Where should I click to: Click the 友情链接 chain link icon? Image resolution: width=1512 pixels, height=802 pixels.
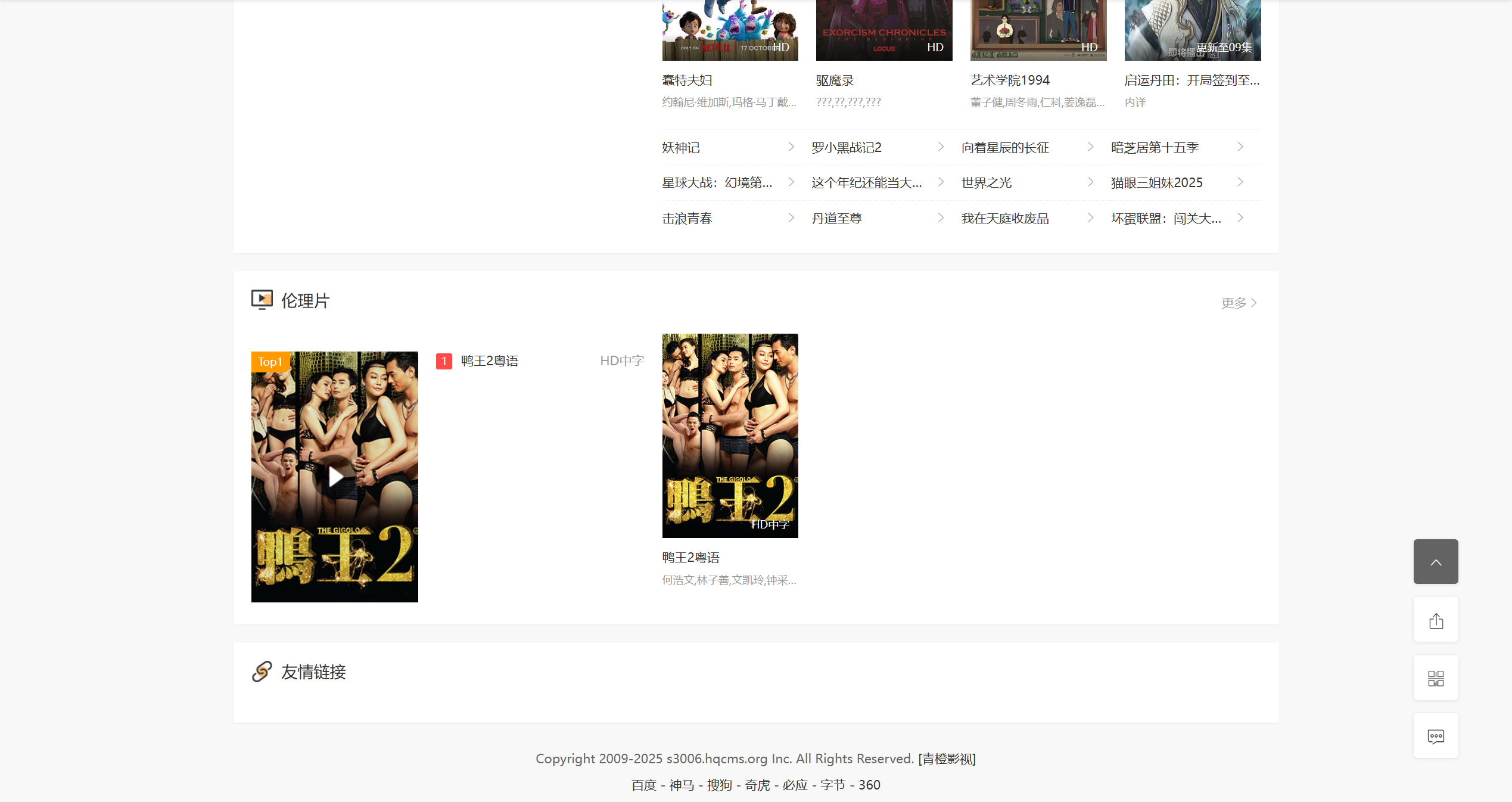tap(262, 672)
